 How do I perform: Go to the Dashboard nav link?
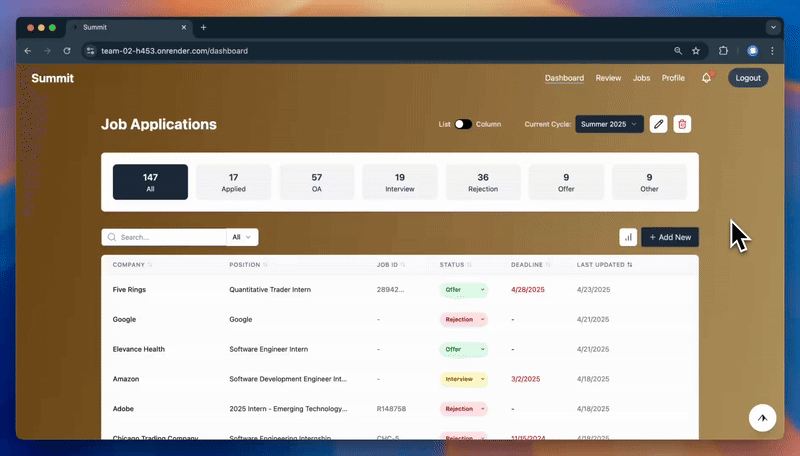[564, 78]
